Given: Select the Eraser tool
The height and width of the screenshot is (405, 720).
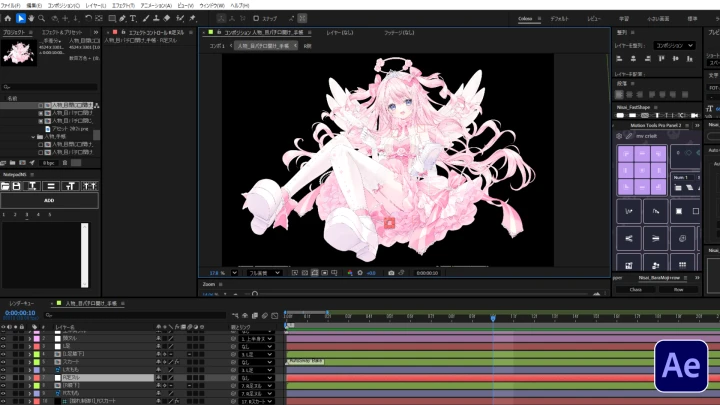Looking at the screenshot, I should tap(167, 18).
